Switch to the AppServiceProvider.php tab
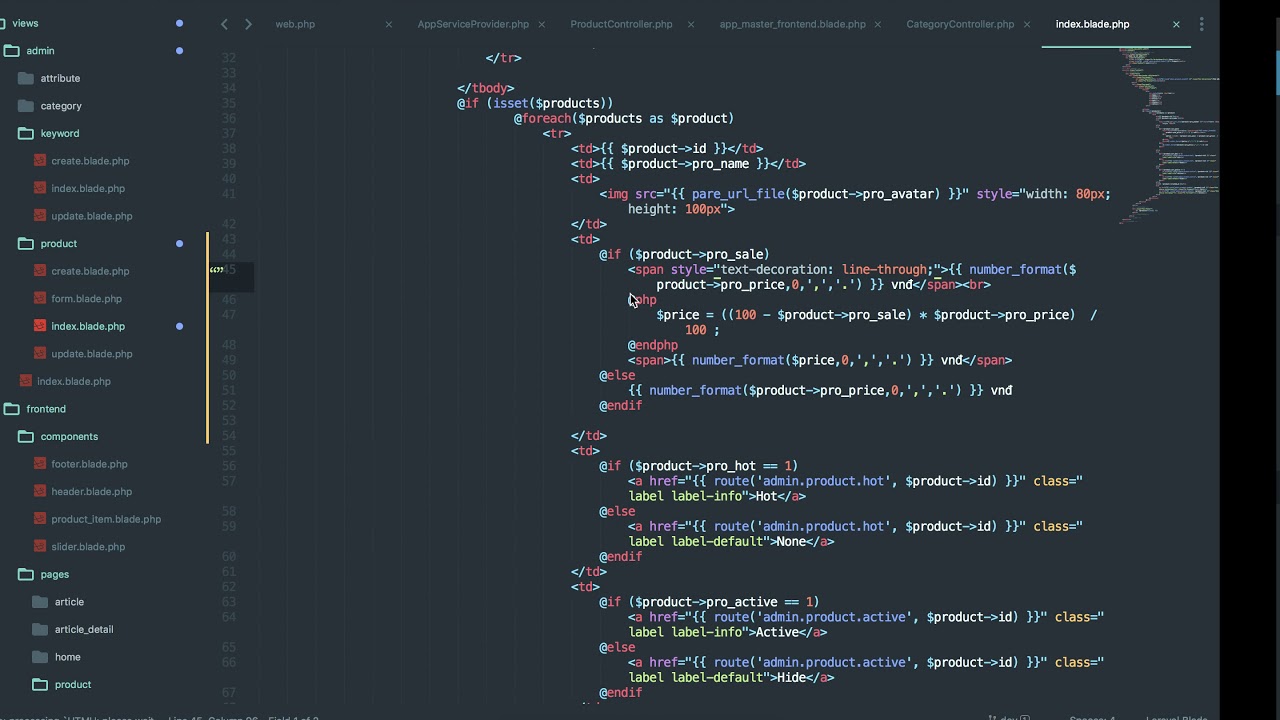The image size is (1280, 720). click(x=473, y=24)
